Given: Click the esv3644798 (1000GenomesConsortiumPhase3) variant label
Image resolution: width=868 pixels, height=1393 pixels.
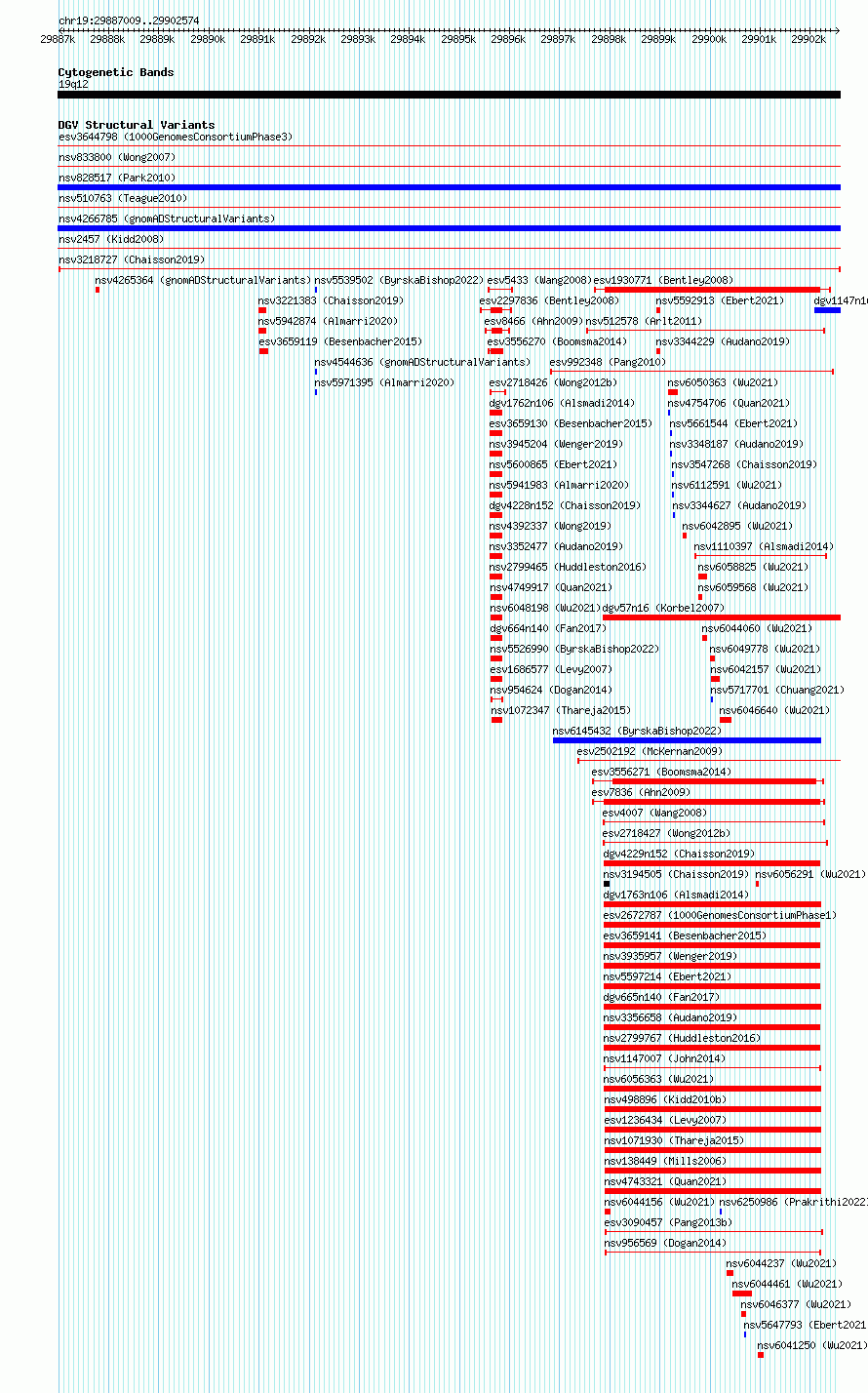Looking at the screenshot, I should click(x=175, y=137).
